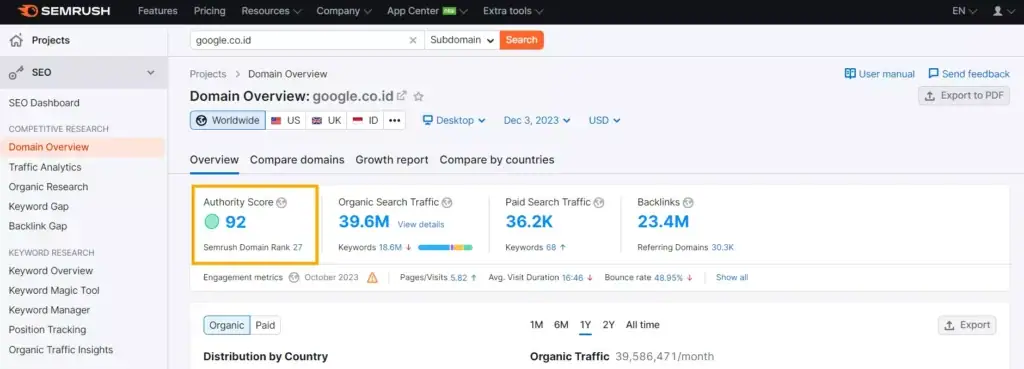
Task: Click the more databases ellipsis button
Action: [394, 120]
